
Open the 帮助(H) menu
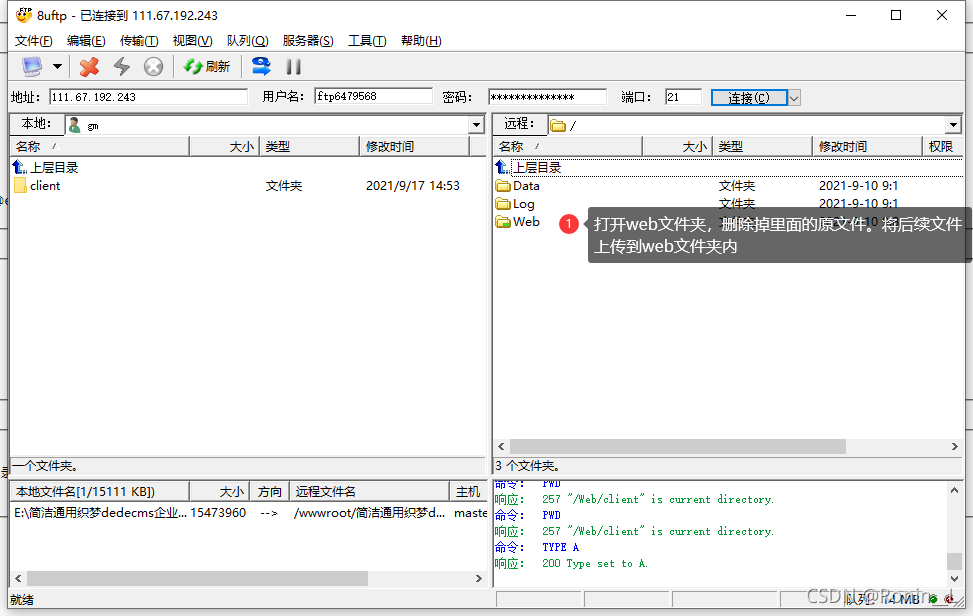[421, 40]
